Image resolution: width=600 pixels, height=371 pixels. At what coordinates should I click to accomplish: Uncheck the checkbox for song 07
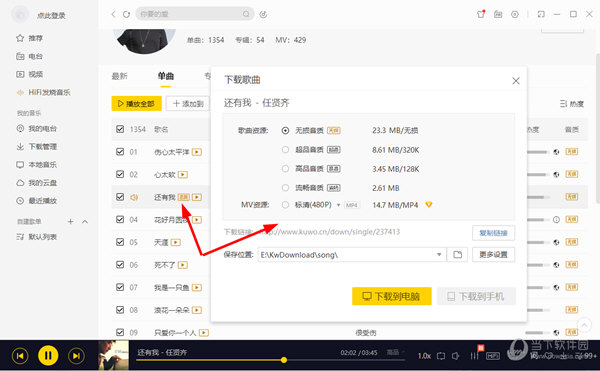120,287
